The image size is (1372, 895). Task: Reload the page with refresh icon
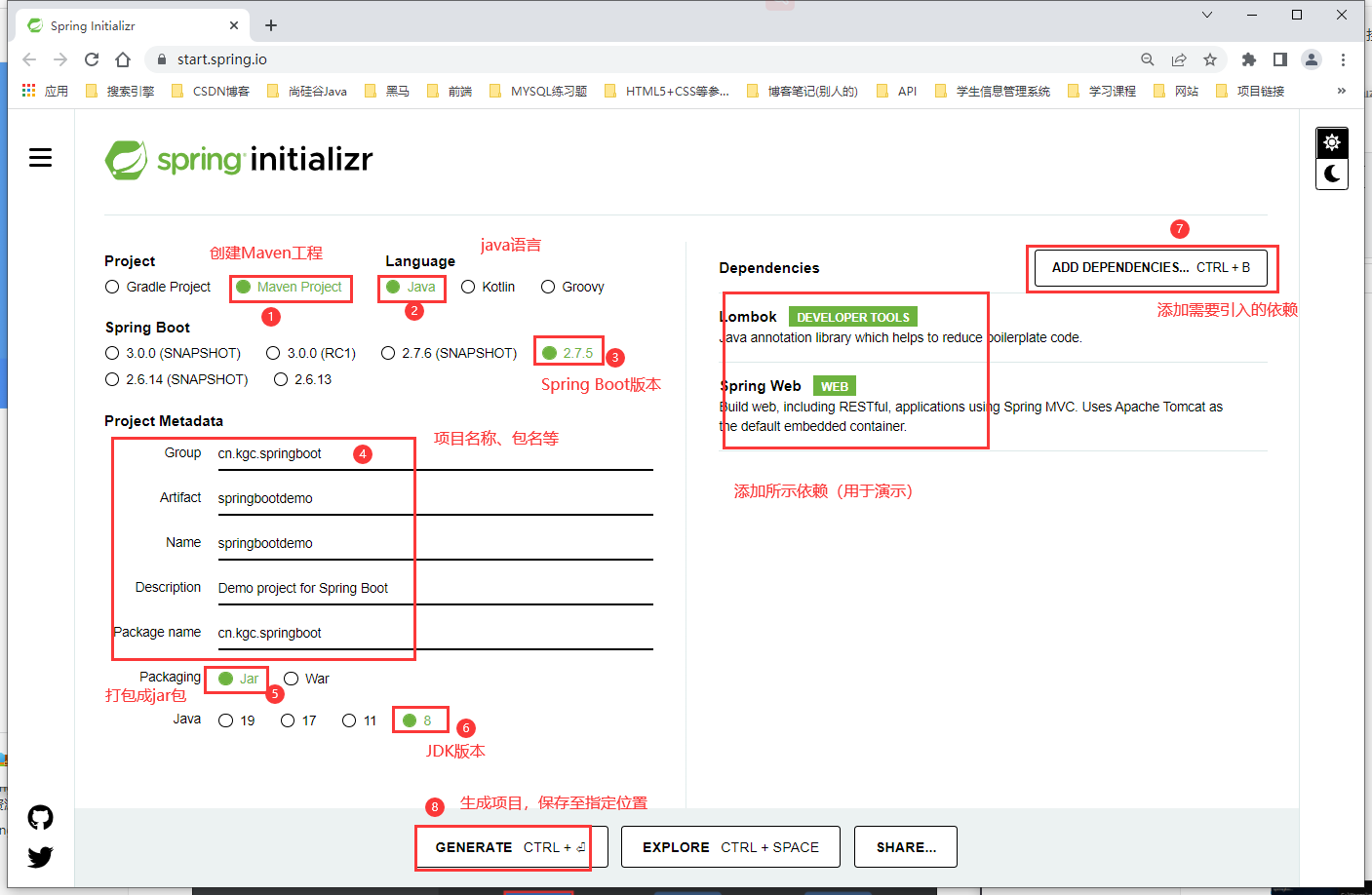pos(92,59)
